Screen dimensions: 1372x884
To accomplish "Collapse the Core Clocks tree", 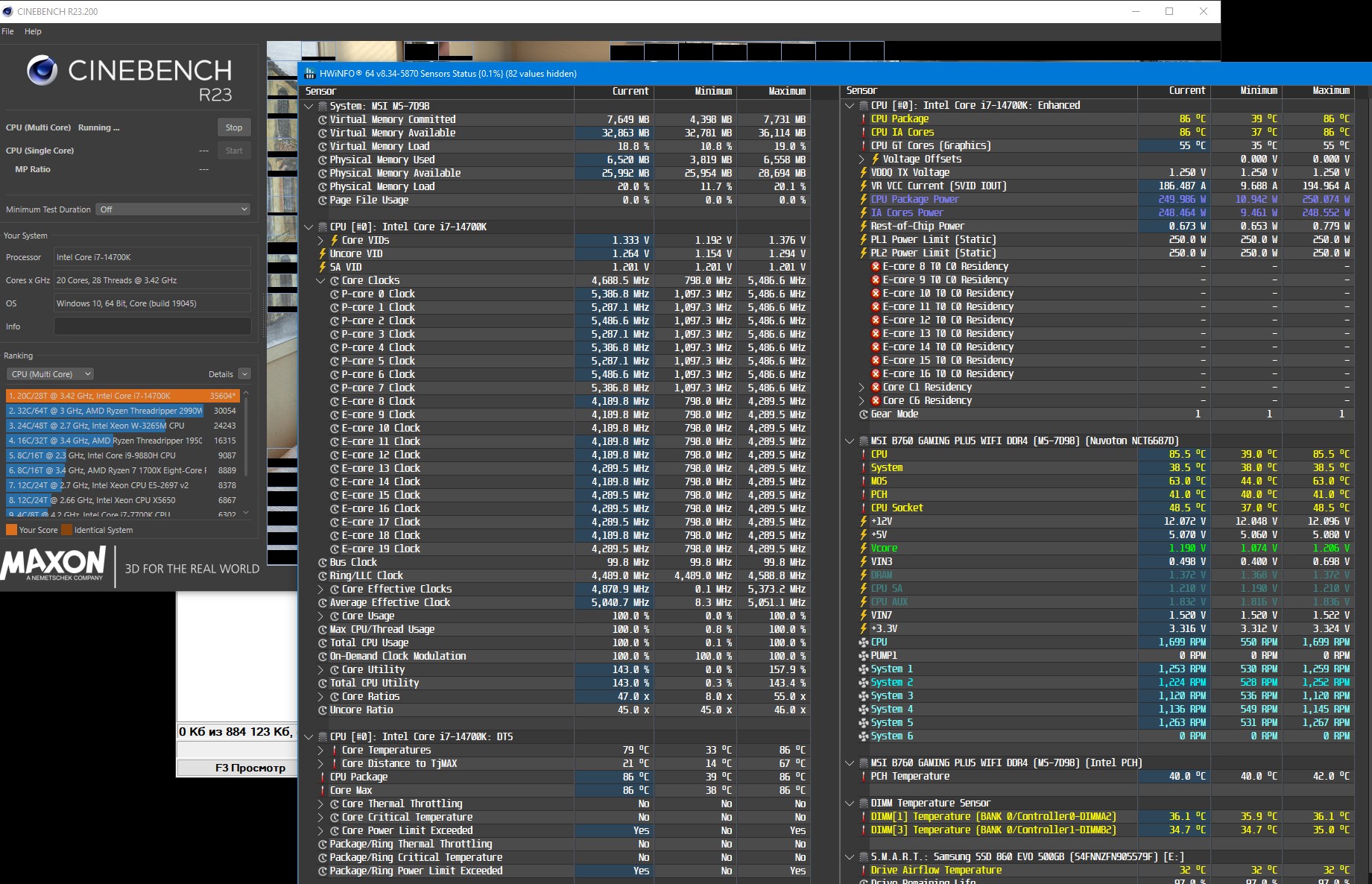I will (x=320, y=281).
